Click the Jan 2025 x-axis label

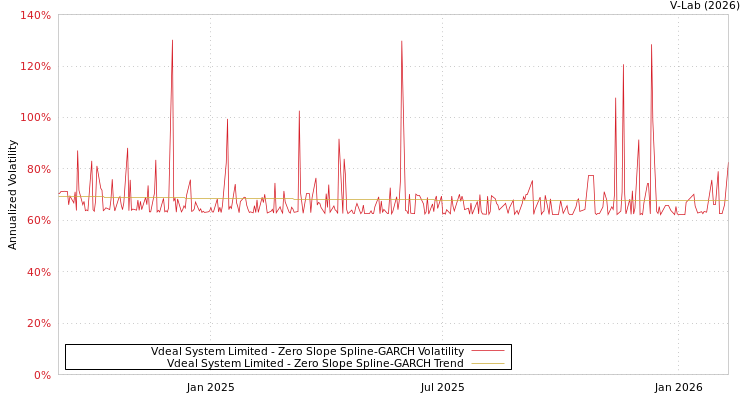point(210,388)
